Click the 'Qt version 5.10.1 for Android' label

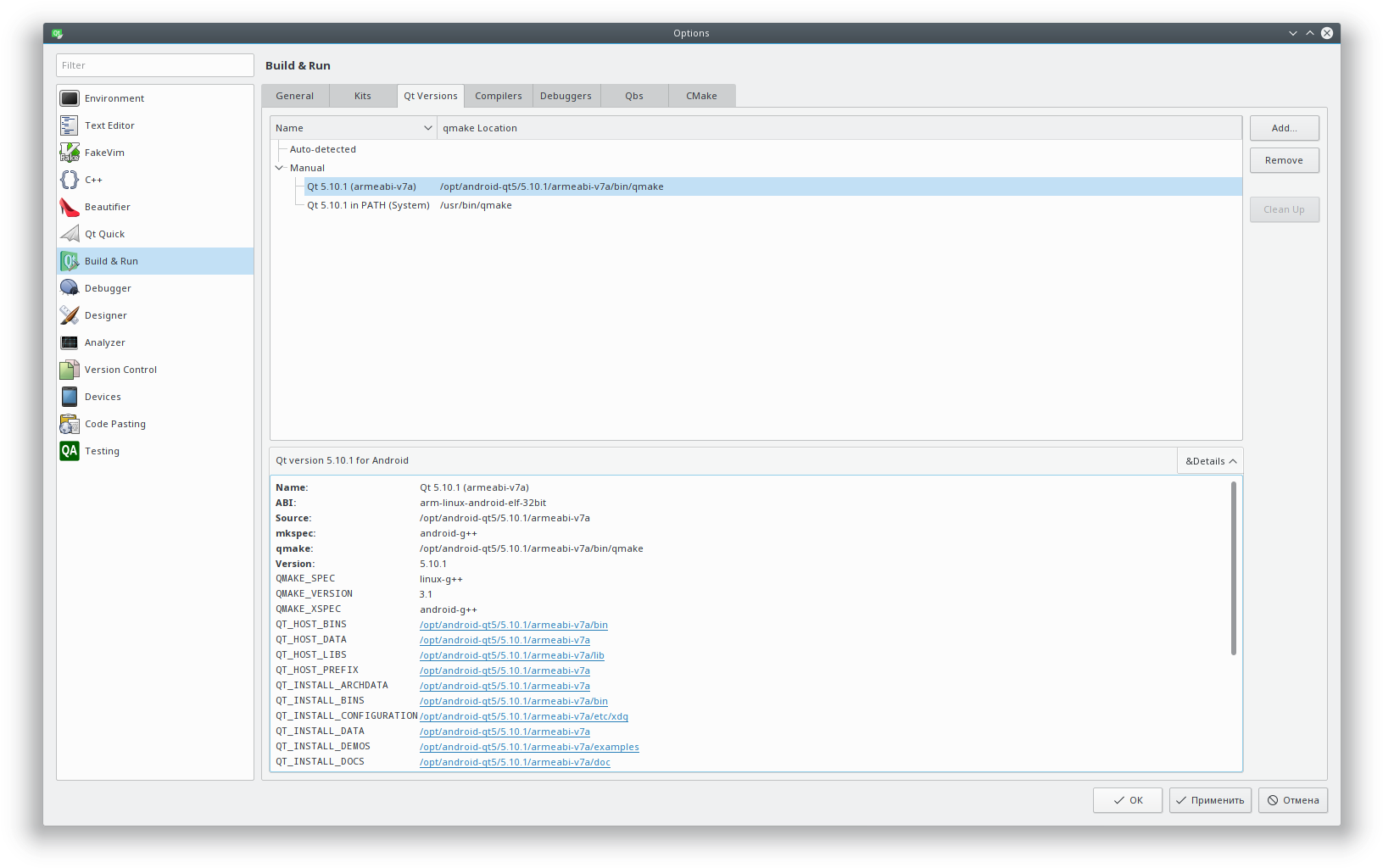(342, 460)
